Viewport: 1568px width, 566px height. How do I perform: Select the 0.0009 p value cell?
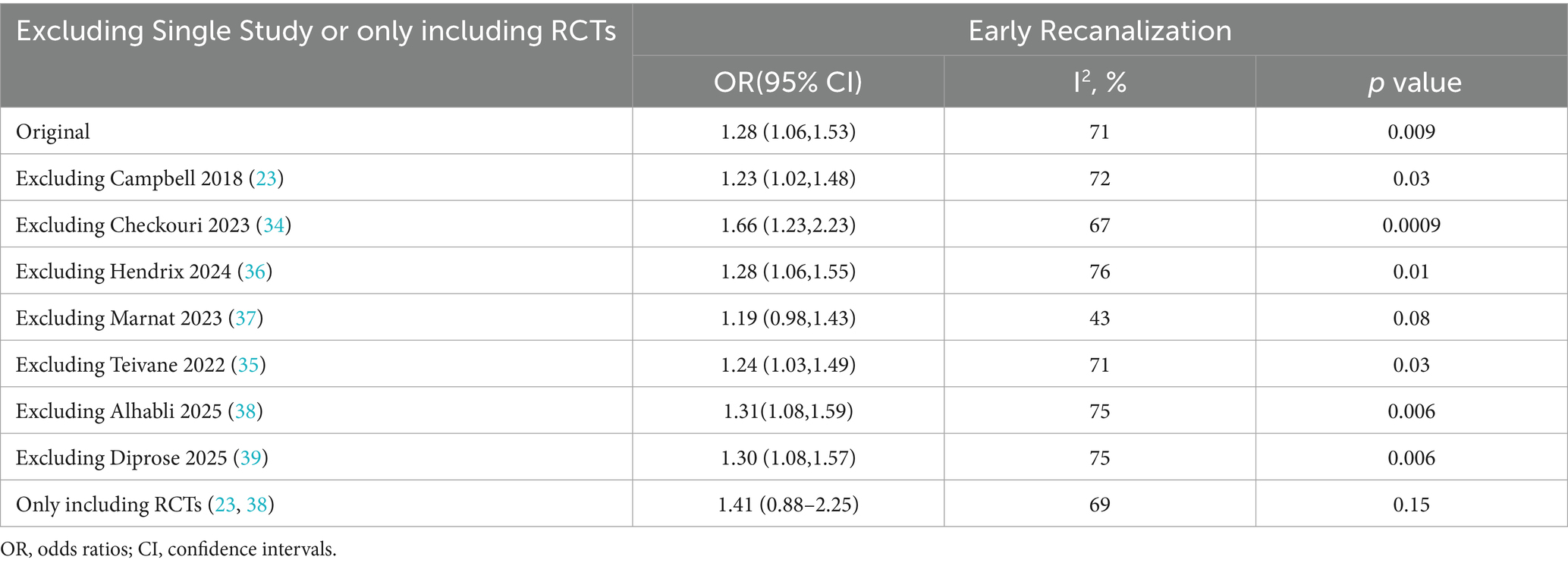click(x=1411, y=225)
